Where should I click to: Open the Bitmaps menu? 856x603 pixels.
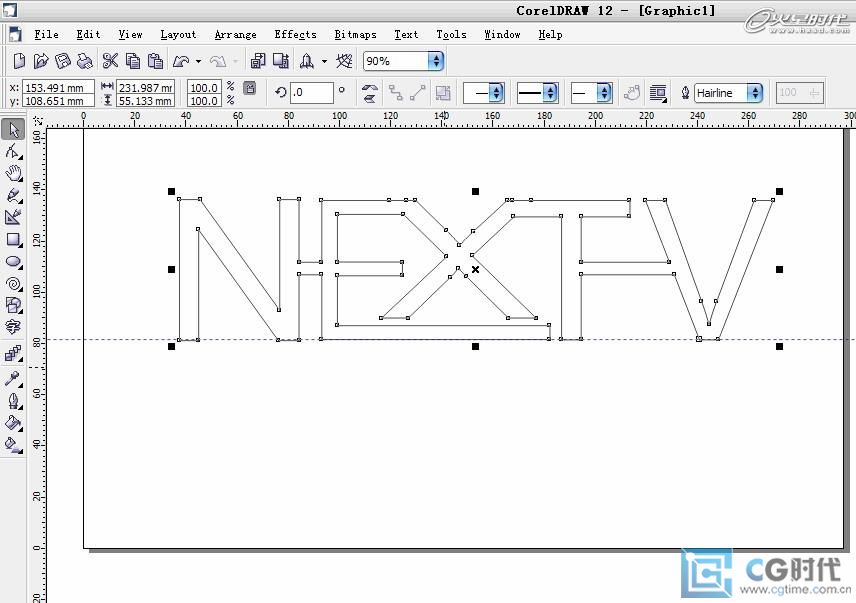click(x=355, y=35)
